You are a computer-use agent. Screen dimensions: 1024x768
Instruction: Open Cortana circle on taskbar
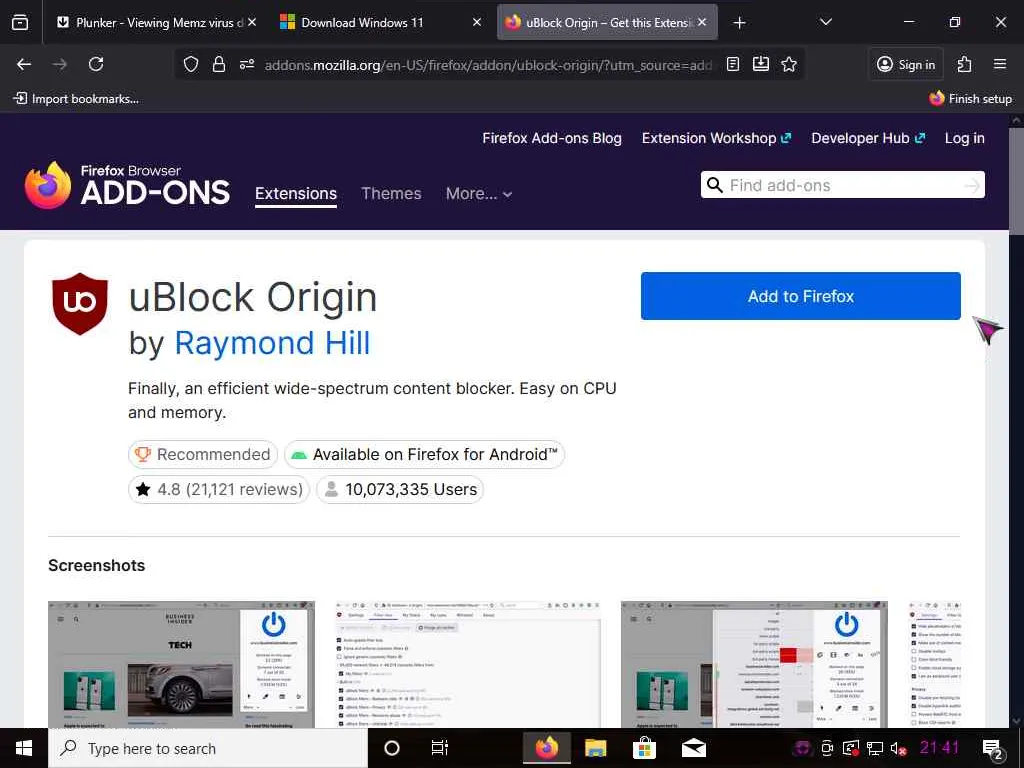[392, 748]
